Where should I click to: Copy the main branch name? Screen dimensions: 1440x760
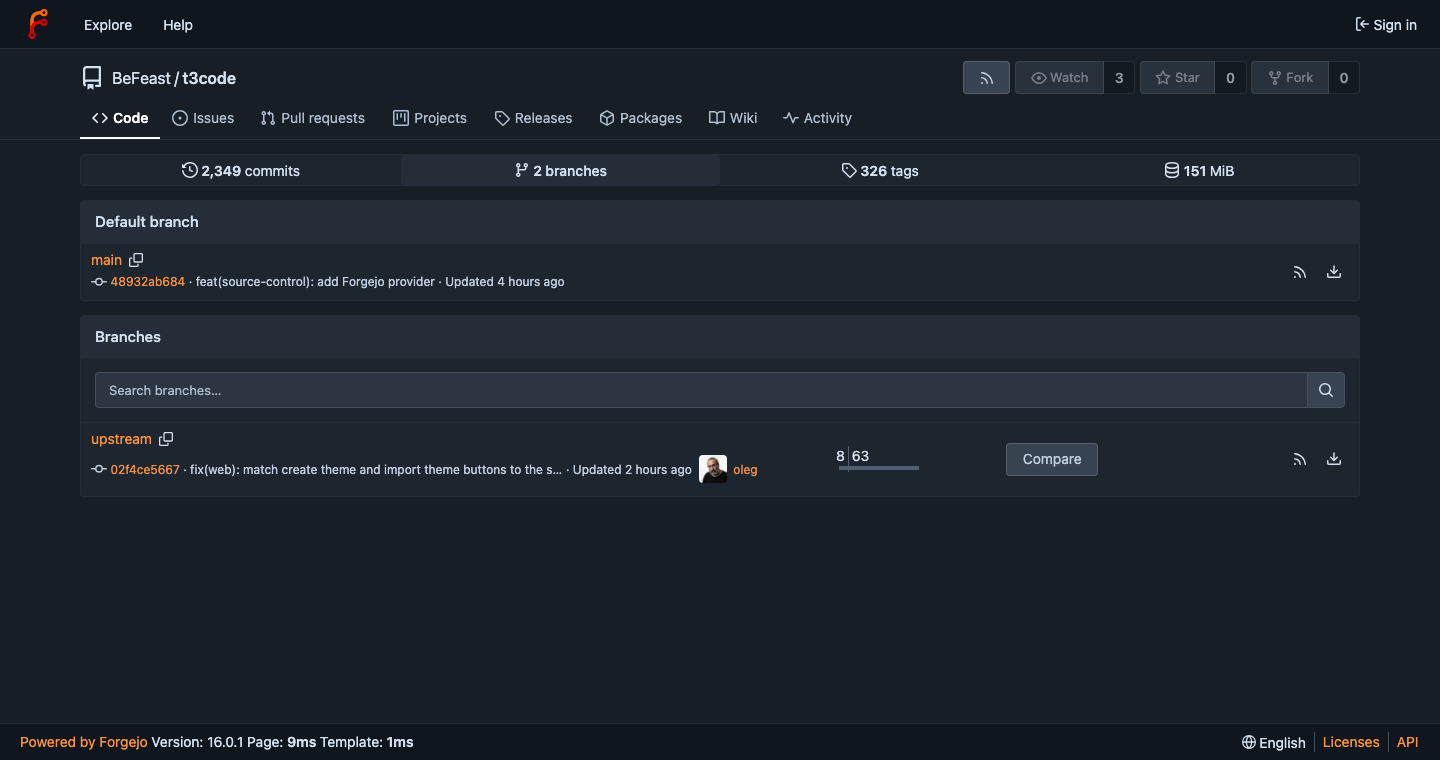pyautogui.click(x=136, y=260)
